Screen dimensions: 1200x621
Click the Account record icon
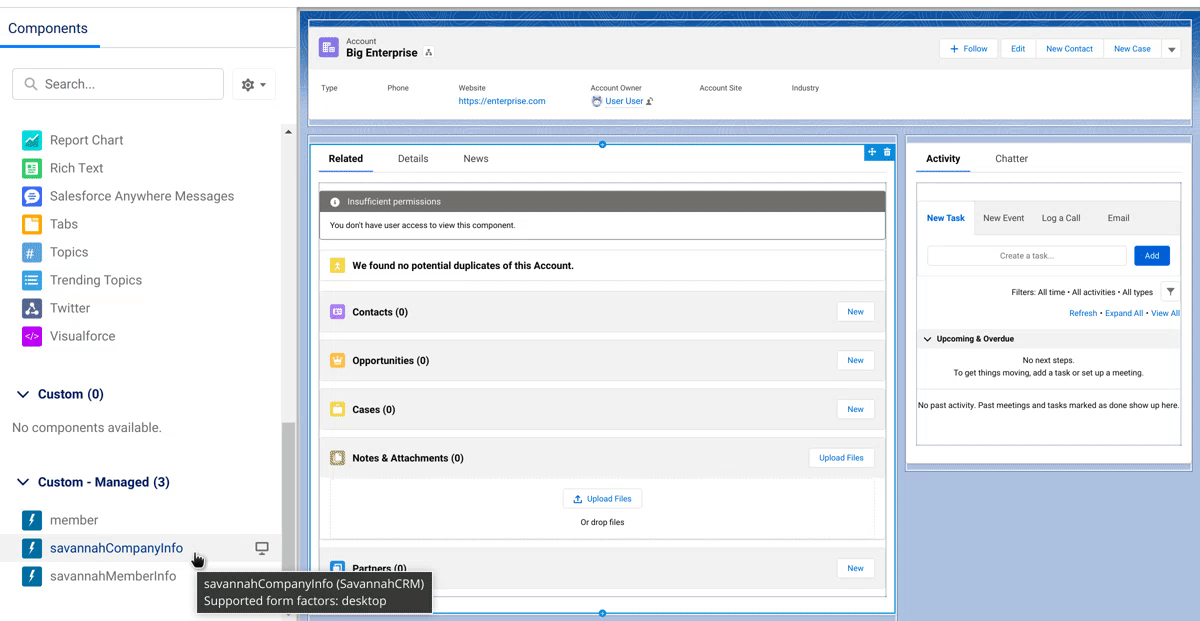coord(328,48)
